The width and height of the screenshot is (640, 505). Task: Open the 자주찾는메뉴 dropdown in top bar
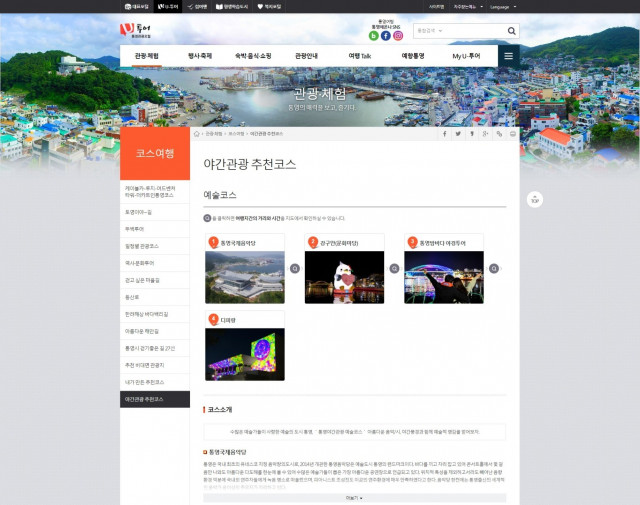click(x=462, y=6)
